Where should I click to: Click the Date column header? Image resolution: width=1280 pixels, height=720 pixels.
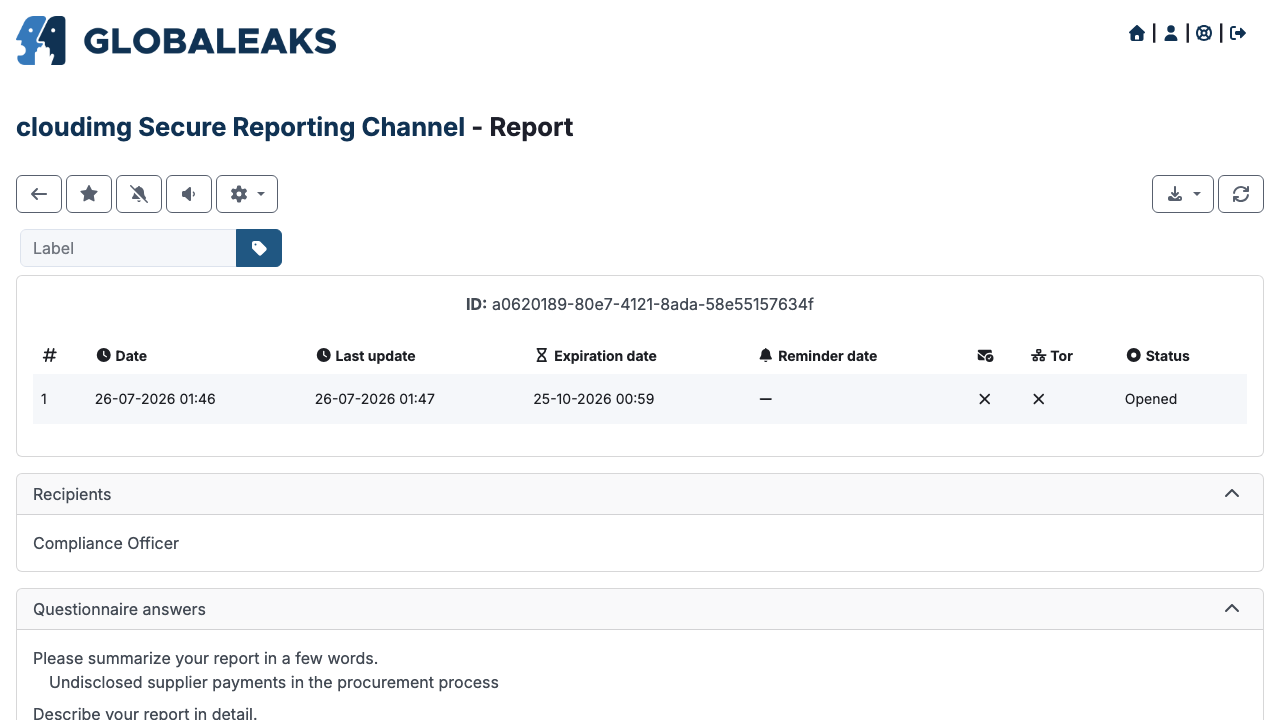122,356
